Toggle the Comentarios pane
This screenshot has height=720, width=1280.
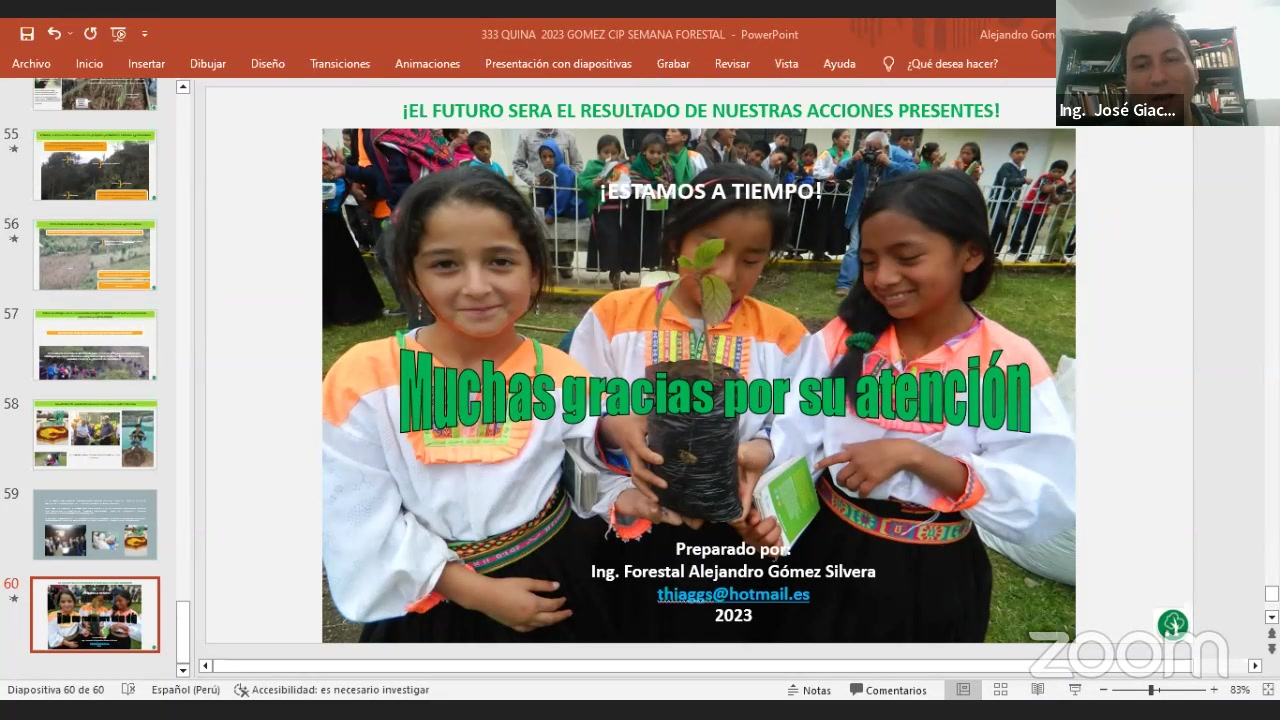[888, 690]
